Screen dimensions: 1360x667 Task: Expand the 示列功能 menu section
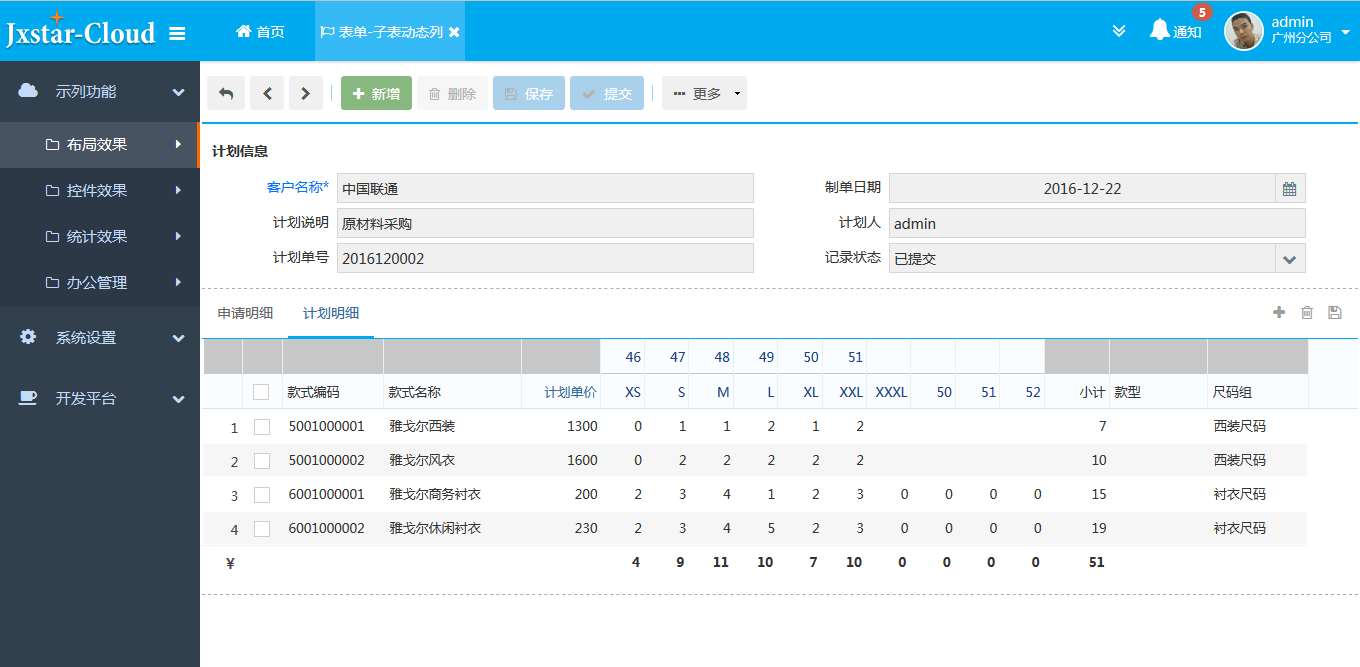(x=100, y=91)
